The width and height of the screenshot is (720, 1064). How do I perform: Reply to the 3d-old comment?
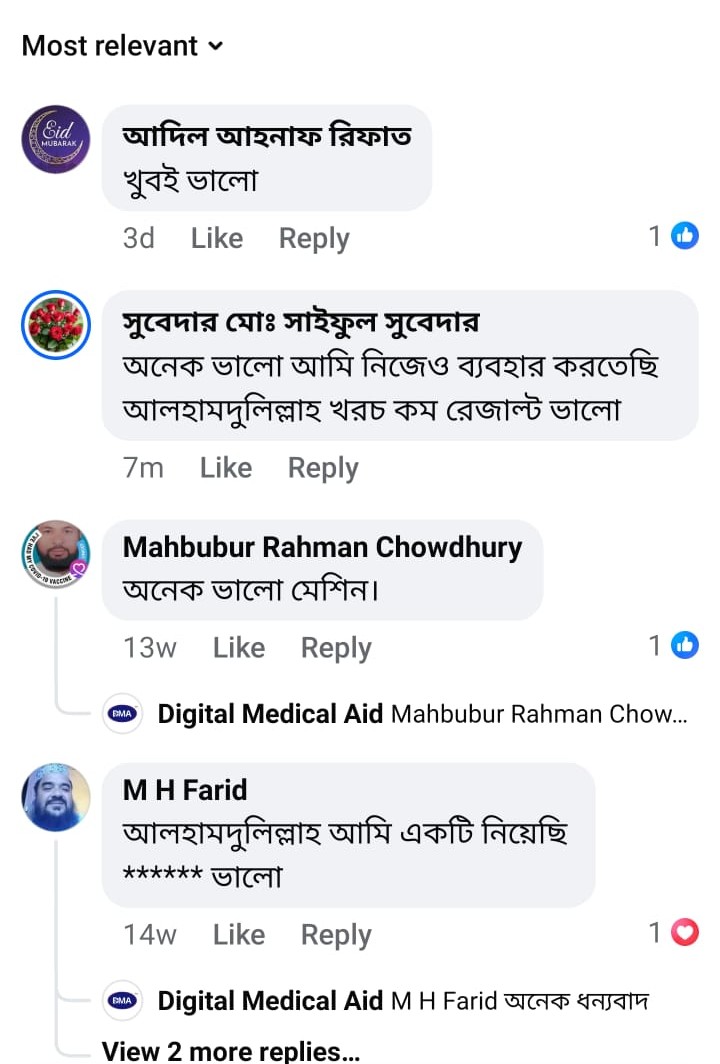click(x=314, y=238)
